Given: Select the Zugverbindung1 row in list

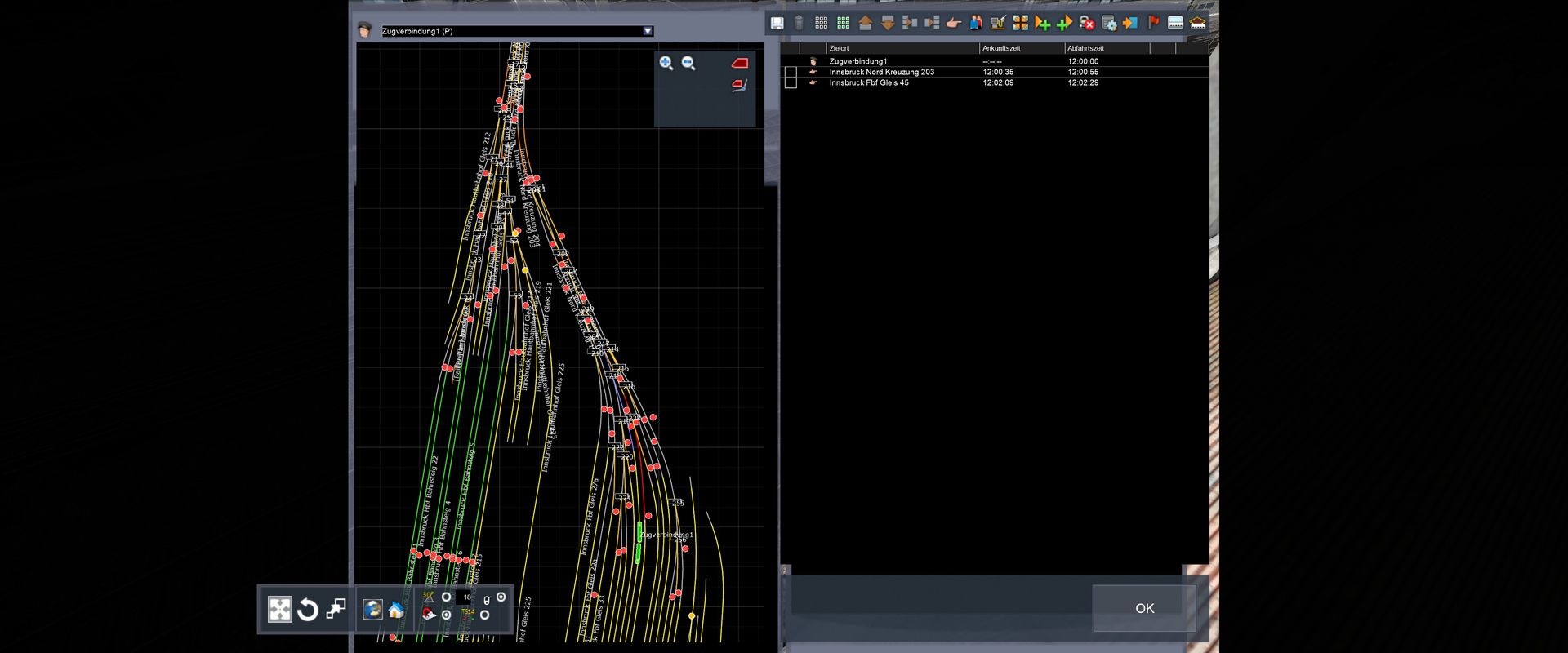Looking at the screenshot, I should click(x=857, y=61).
